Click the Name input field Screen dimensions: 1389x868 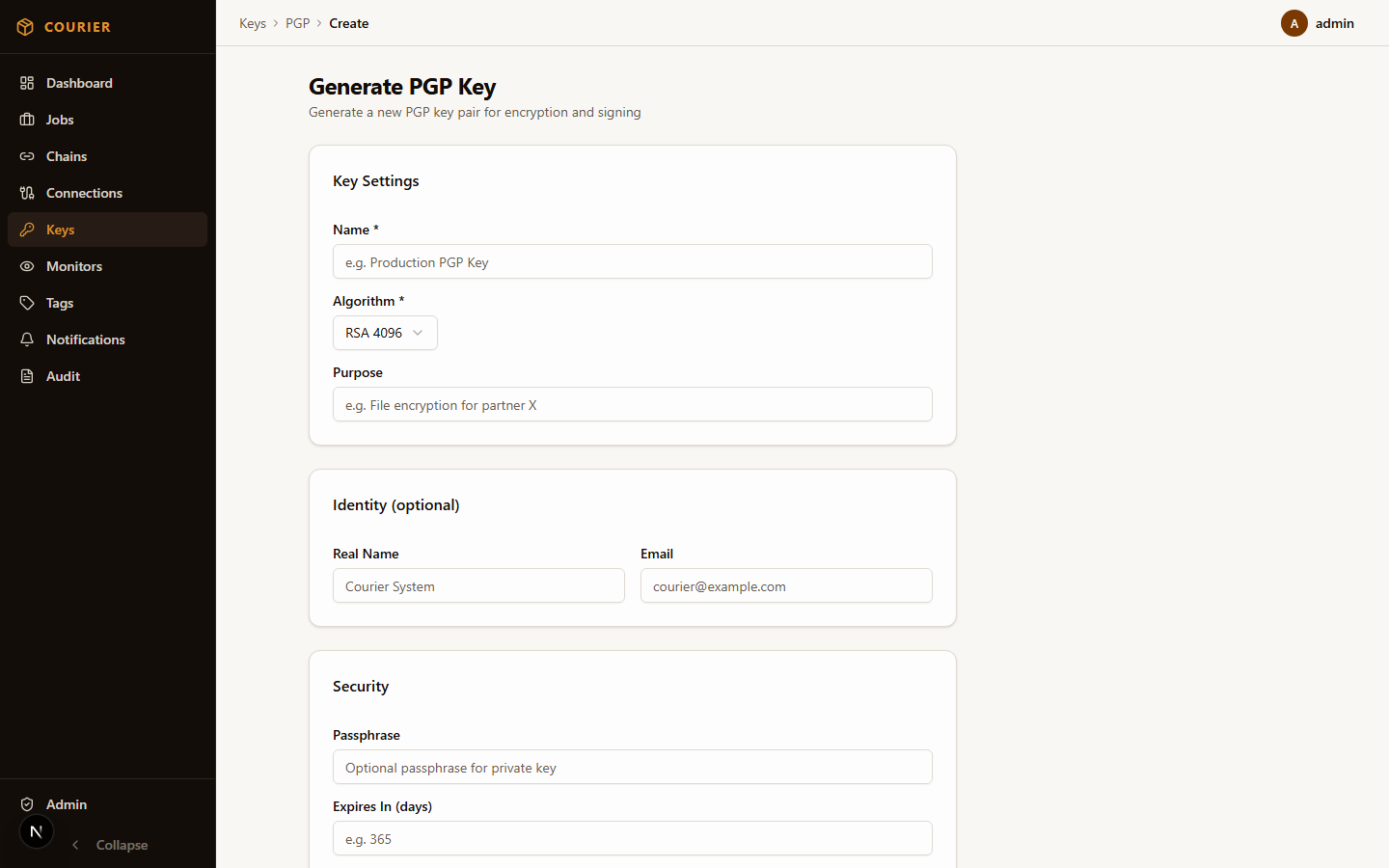click(632, 261)
